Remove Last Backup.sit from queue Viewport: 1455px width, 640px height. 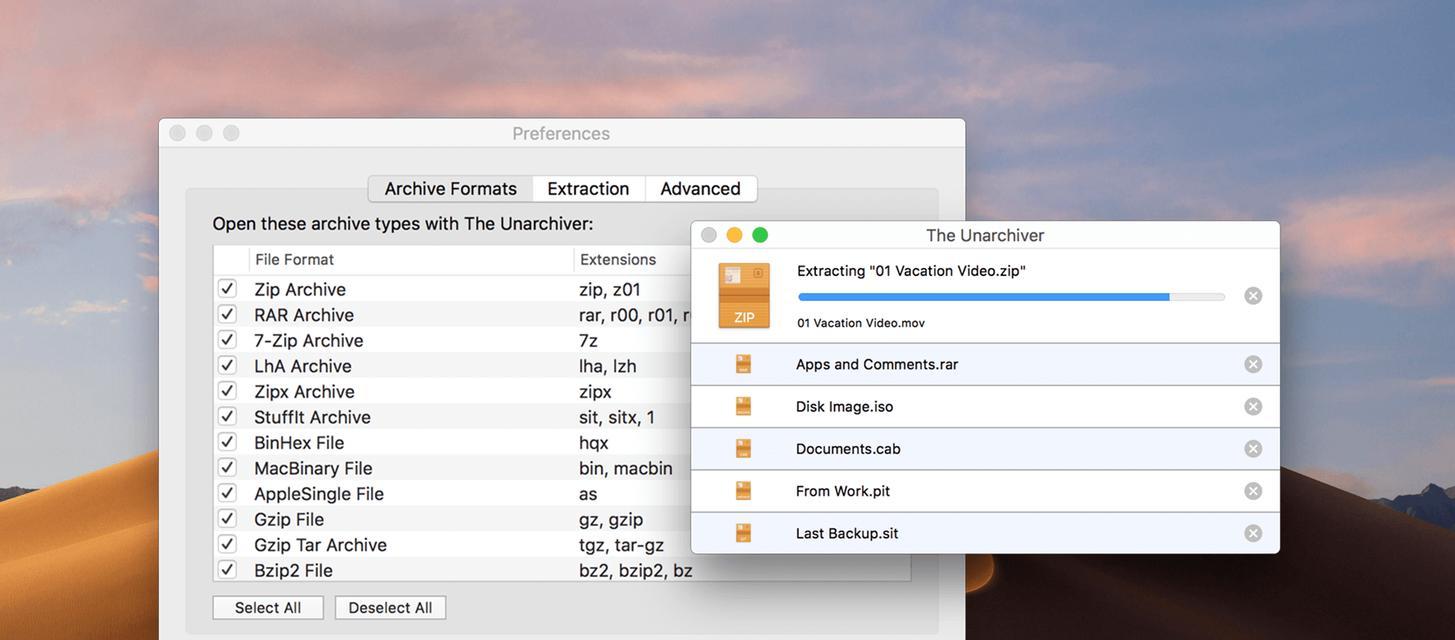1253,533
